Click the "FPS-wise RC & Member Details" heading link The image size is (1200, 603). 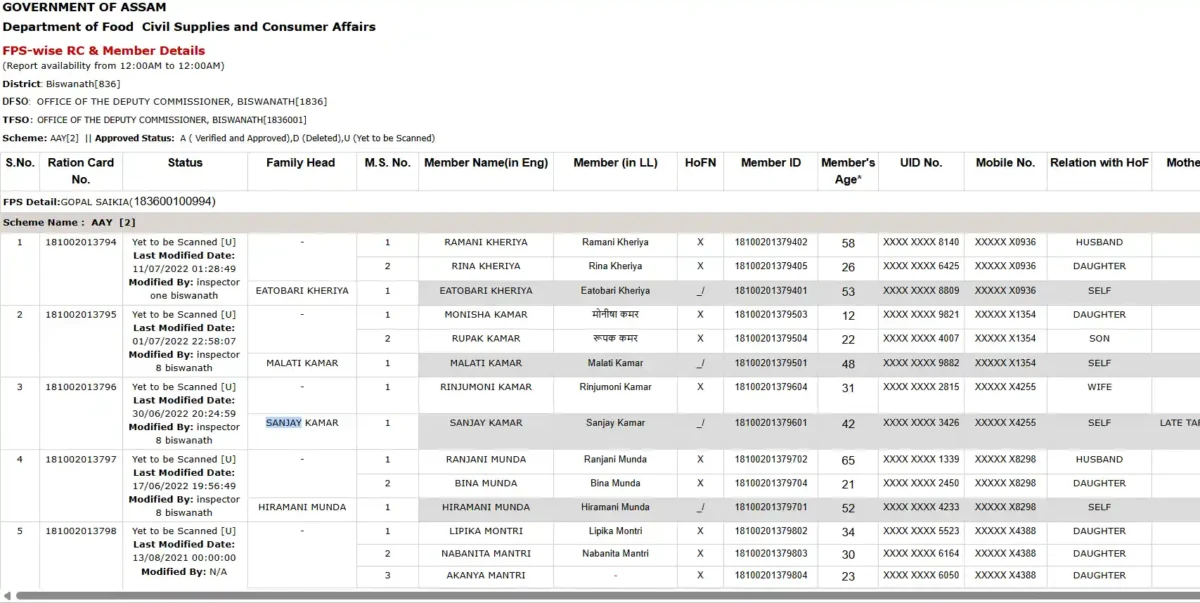click(x=103, y=50)
